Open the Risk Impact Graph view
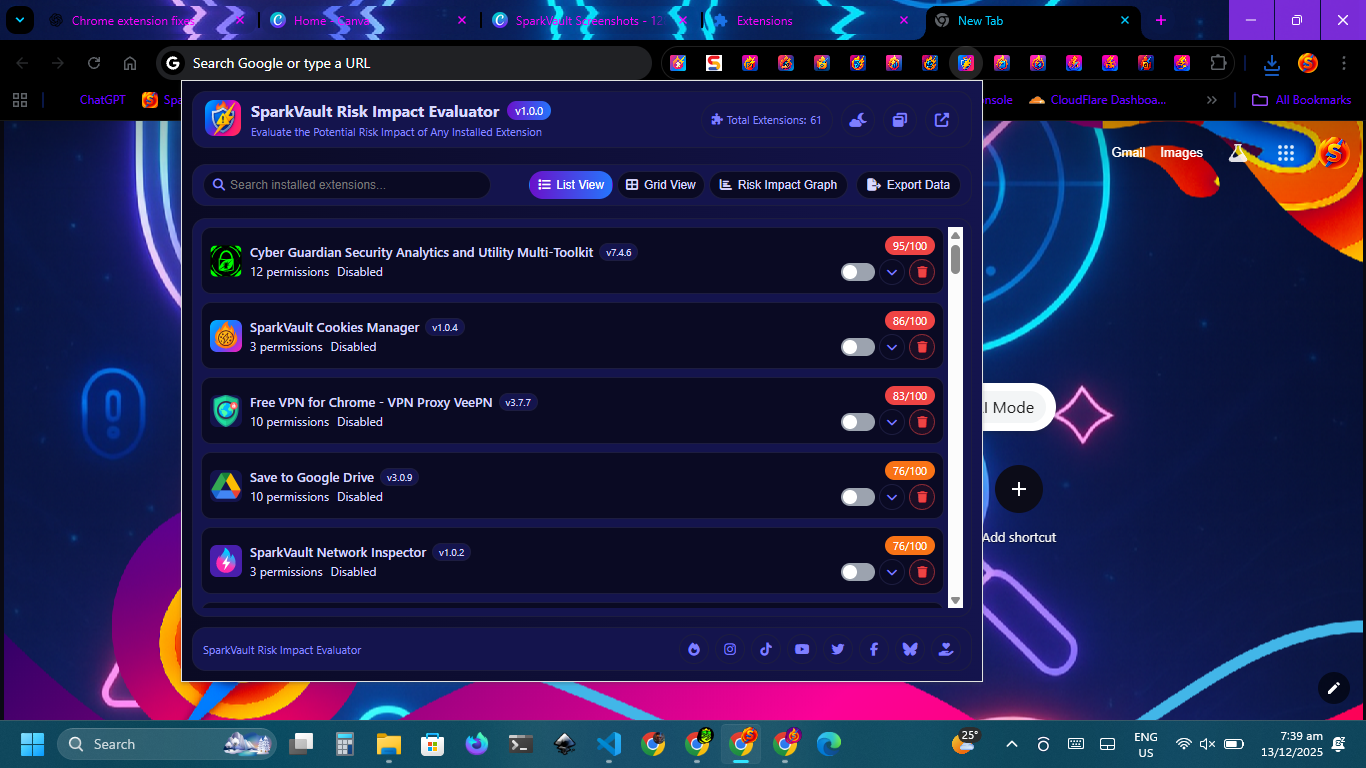 point(778,185)
